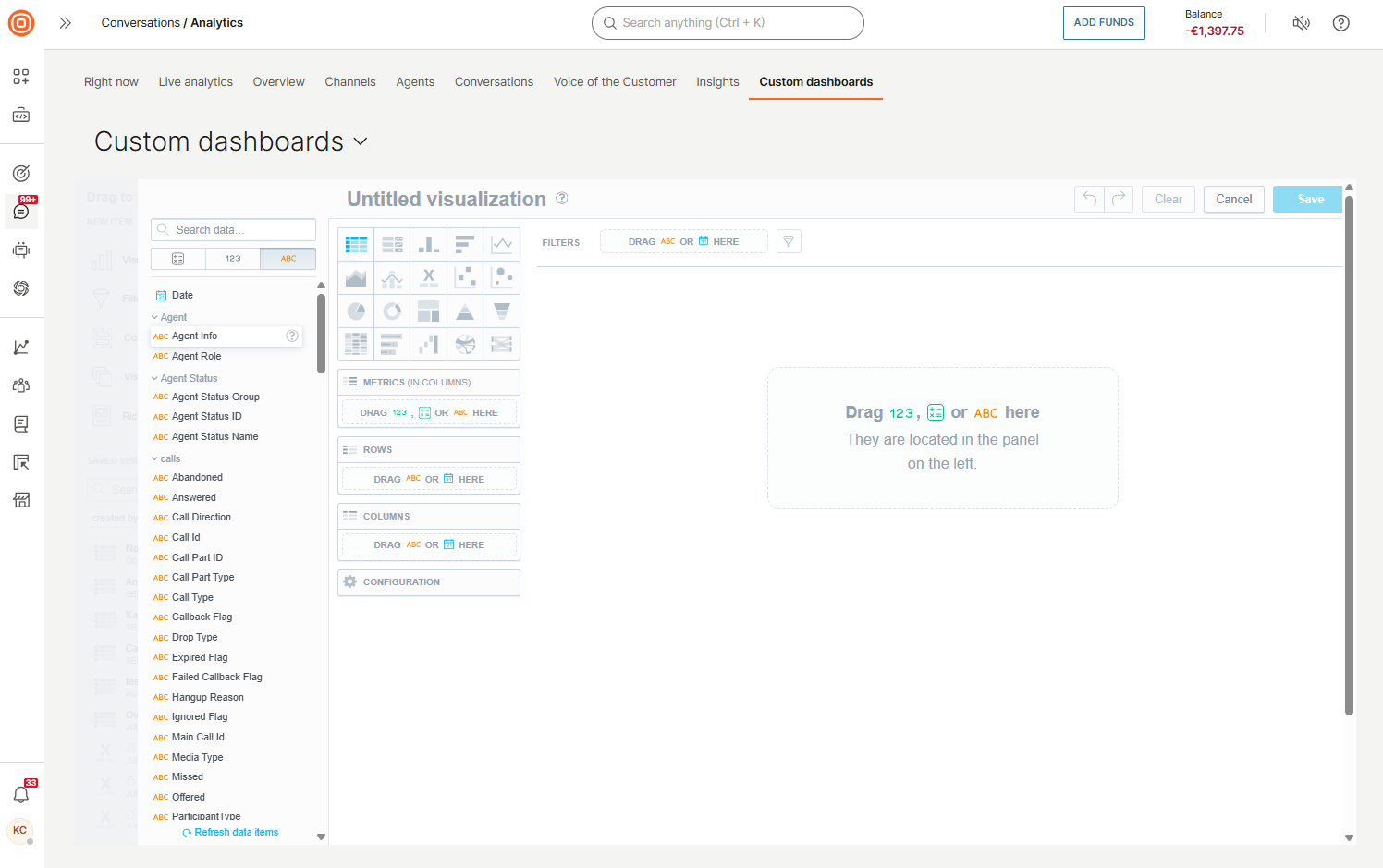Image resolution: width=1383 pixels, height=868 pixels.
Task: Open the filter icon beside the FILTERS bar
Action: pyautogui.click(x=789, y=241)
